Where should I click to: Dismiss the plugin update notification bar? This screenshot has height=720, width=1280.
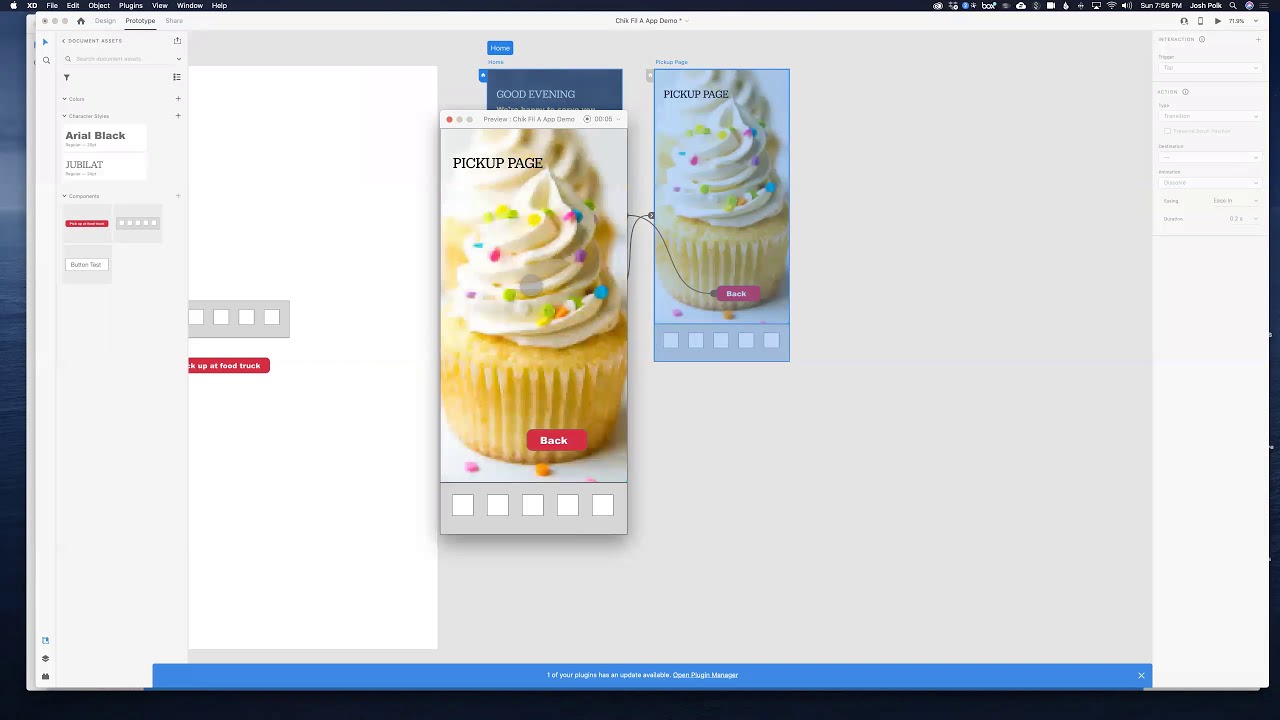coord(1141,675)
